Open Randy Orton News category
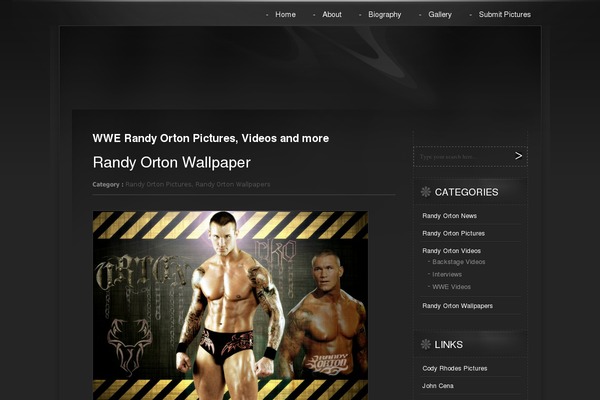Image resolution: width=600 pixels, height=400 pixels. pyautogui.click(x=450, y=216)
